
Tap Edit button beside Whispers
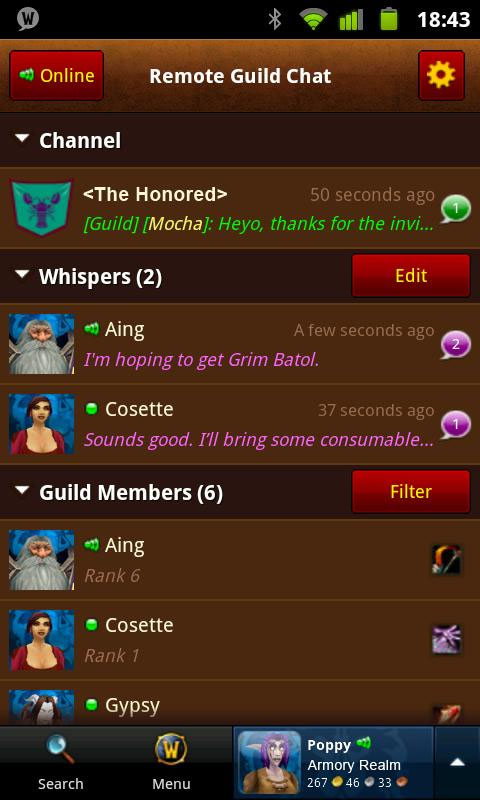tap(411, 276)
